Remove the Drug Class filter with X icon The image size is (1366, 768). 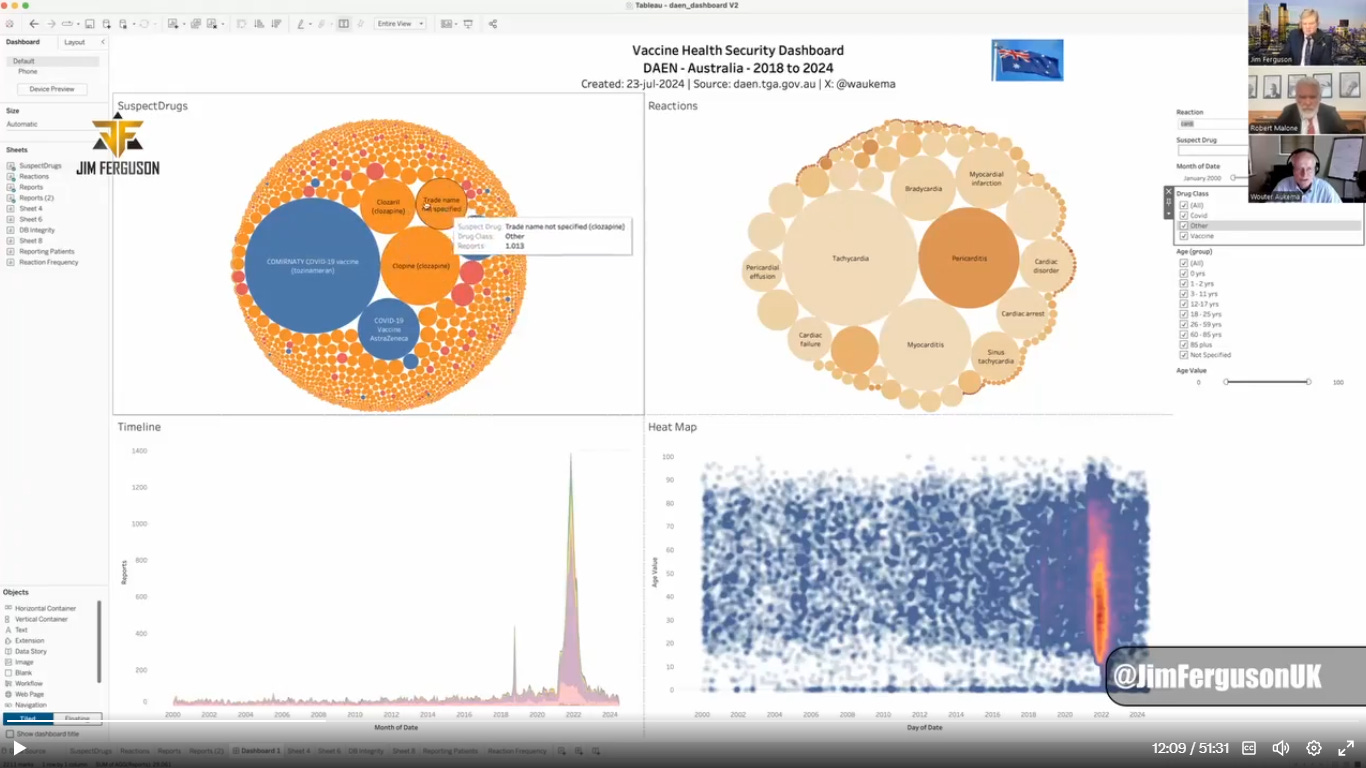[1168, 190]
